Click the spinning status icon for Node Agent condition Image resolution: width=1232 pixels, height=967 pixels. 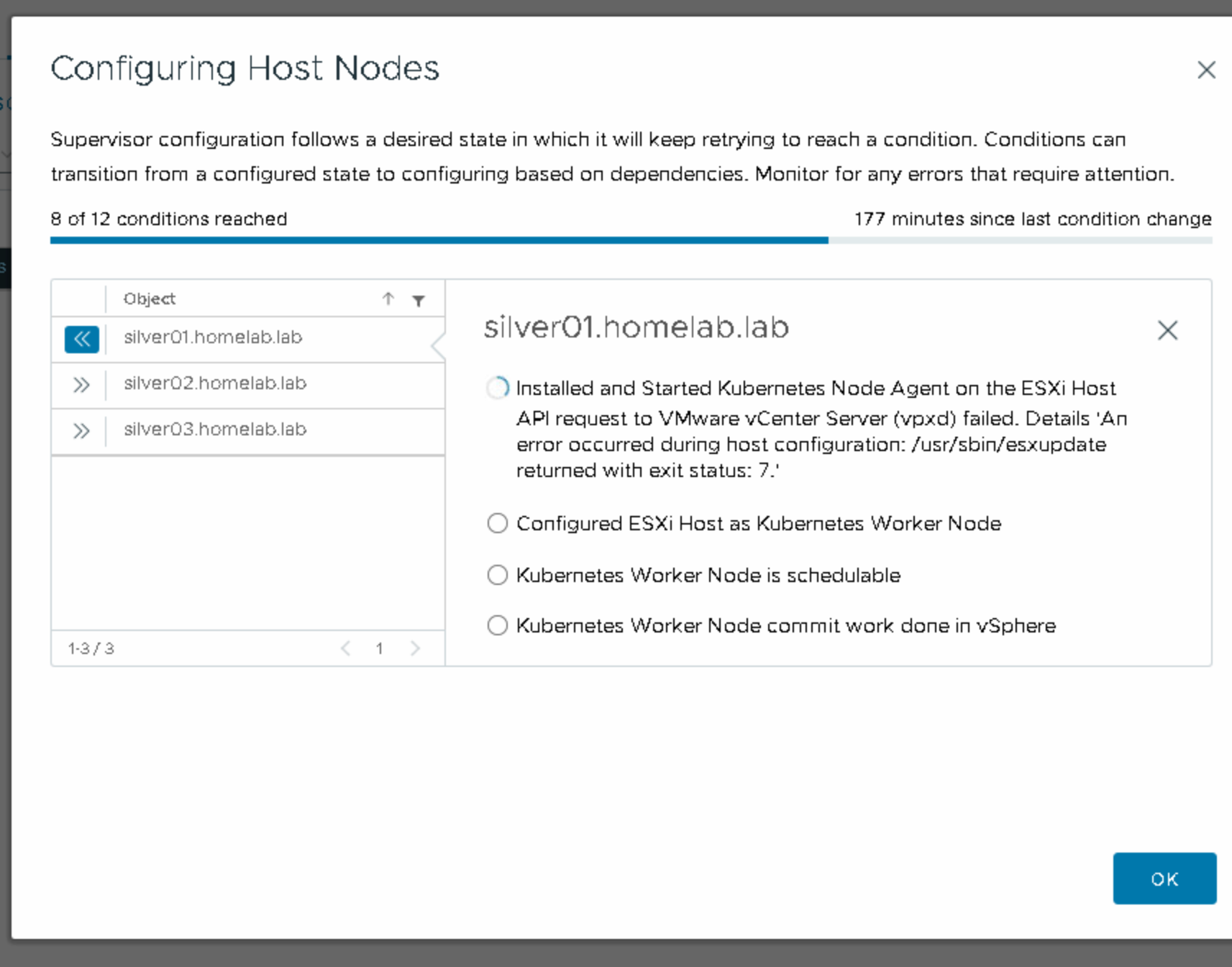497,389
